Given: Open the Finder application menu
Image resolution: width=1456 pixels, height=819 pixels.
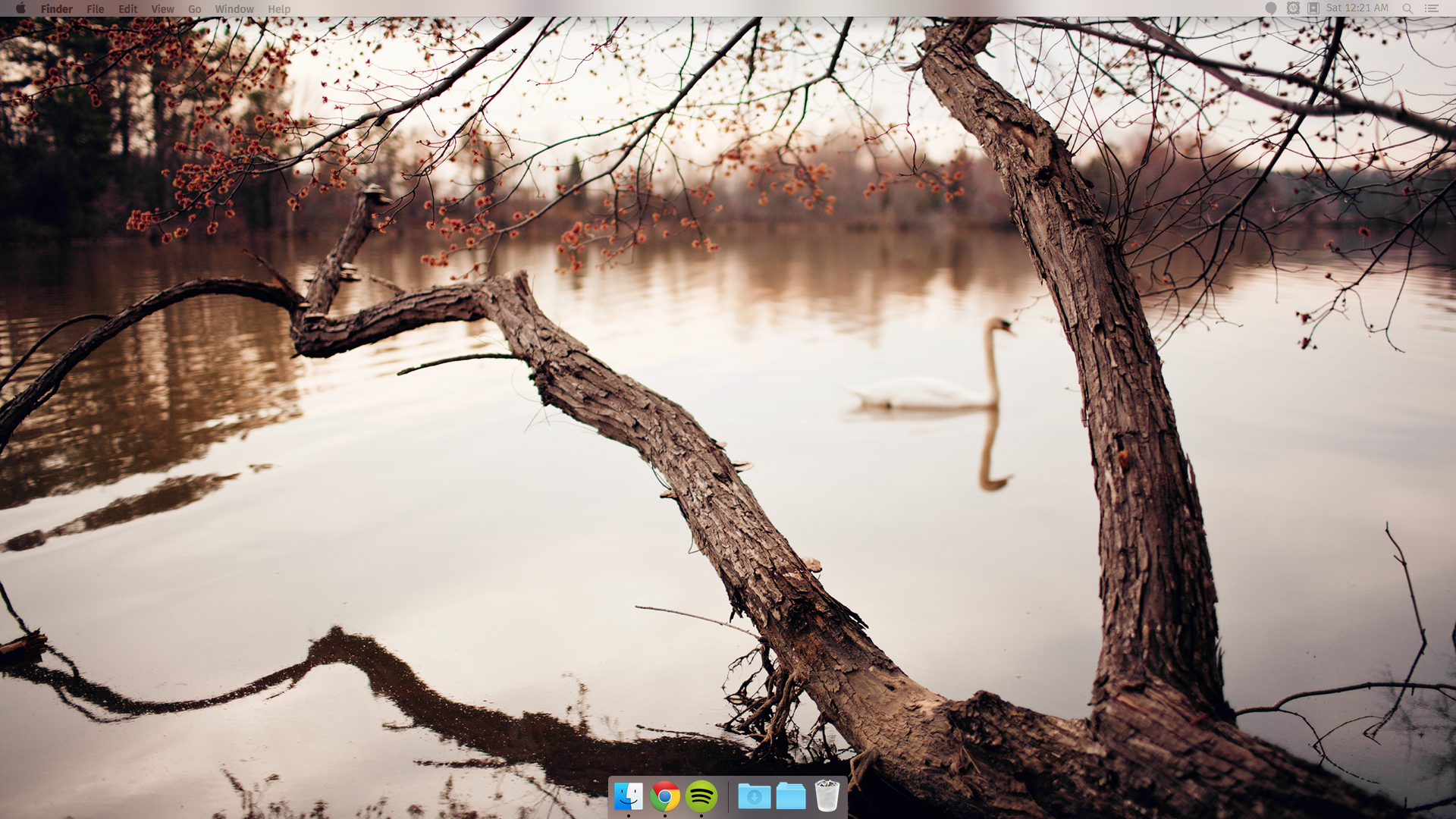Looking at the screenshot, I should pyautogui.click(x=57, y=9).
